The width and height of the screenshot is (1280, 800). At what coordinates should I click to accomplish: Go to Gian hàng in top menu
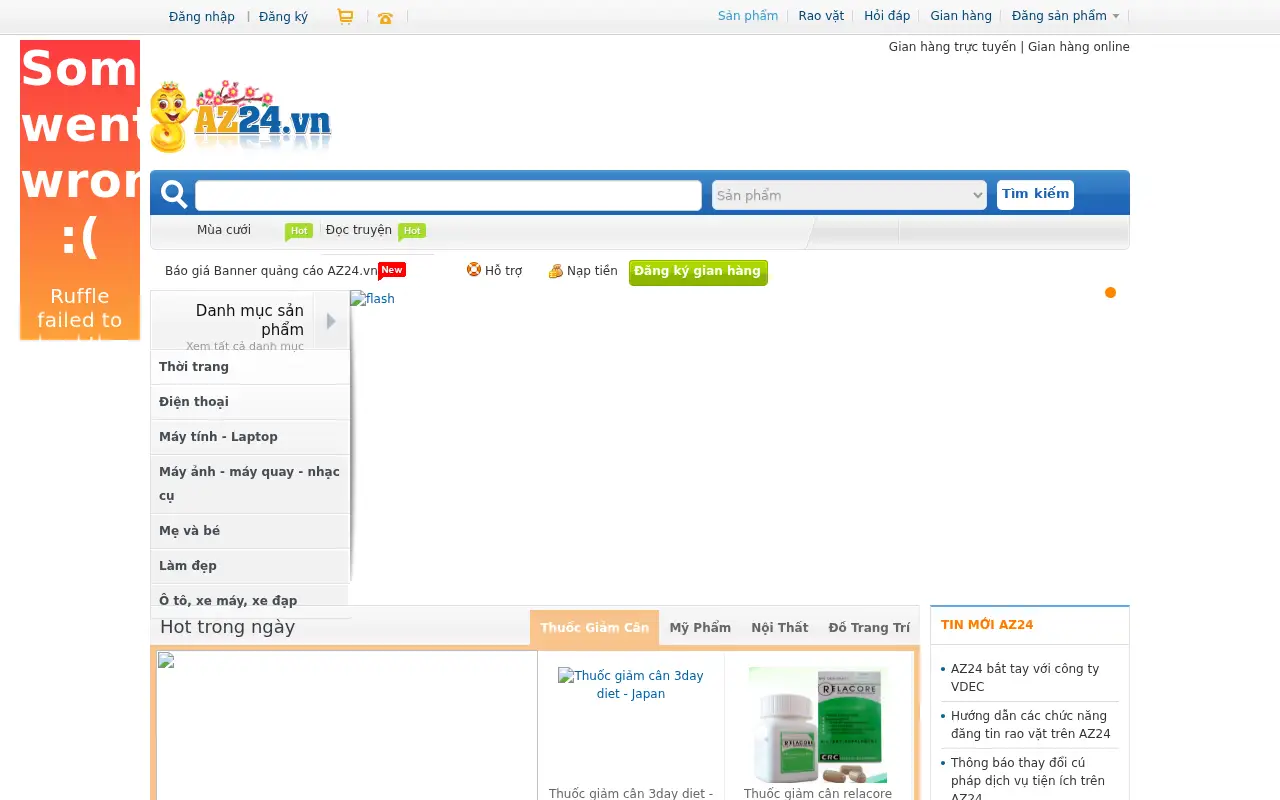961,16
